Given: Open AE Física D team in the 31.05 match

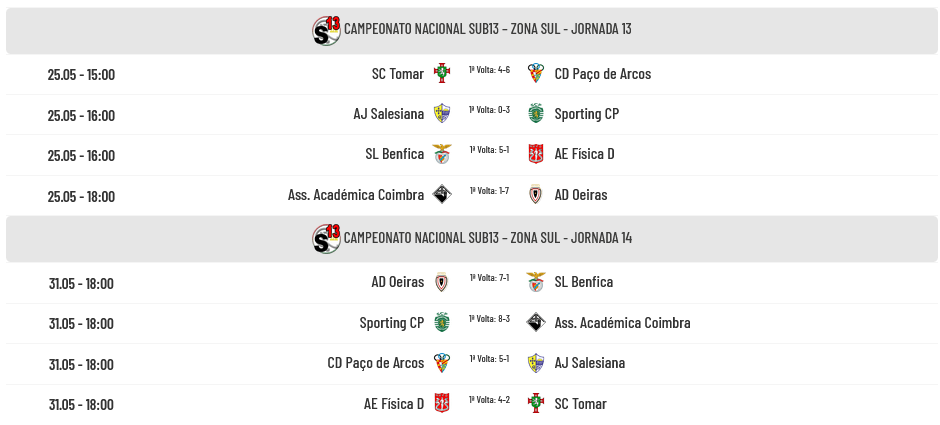Looking at the screenshot, I should coord(393,403).
